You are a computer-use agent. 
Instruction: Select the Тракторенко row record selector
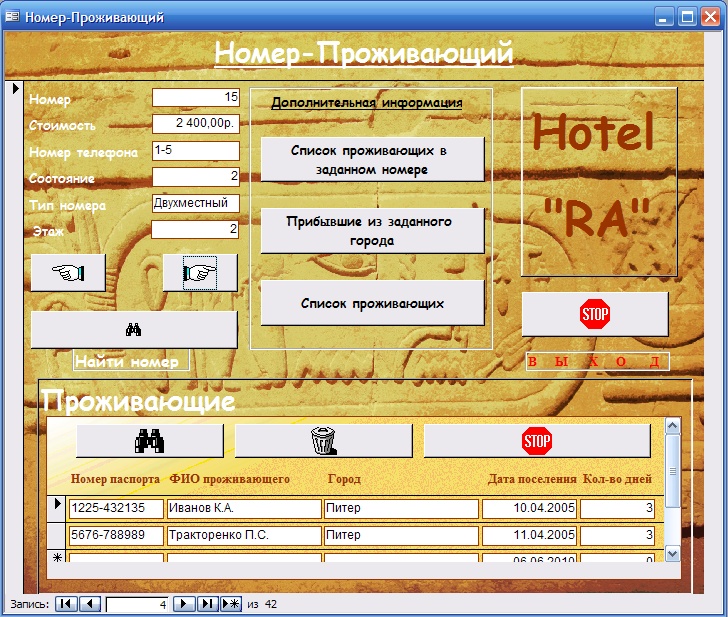(57, 535)
